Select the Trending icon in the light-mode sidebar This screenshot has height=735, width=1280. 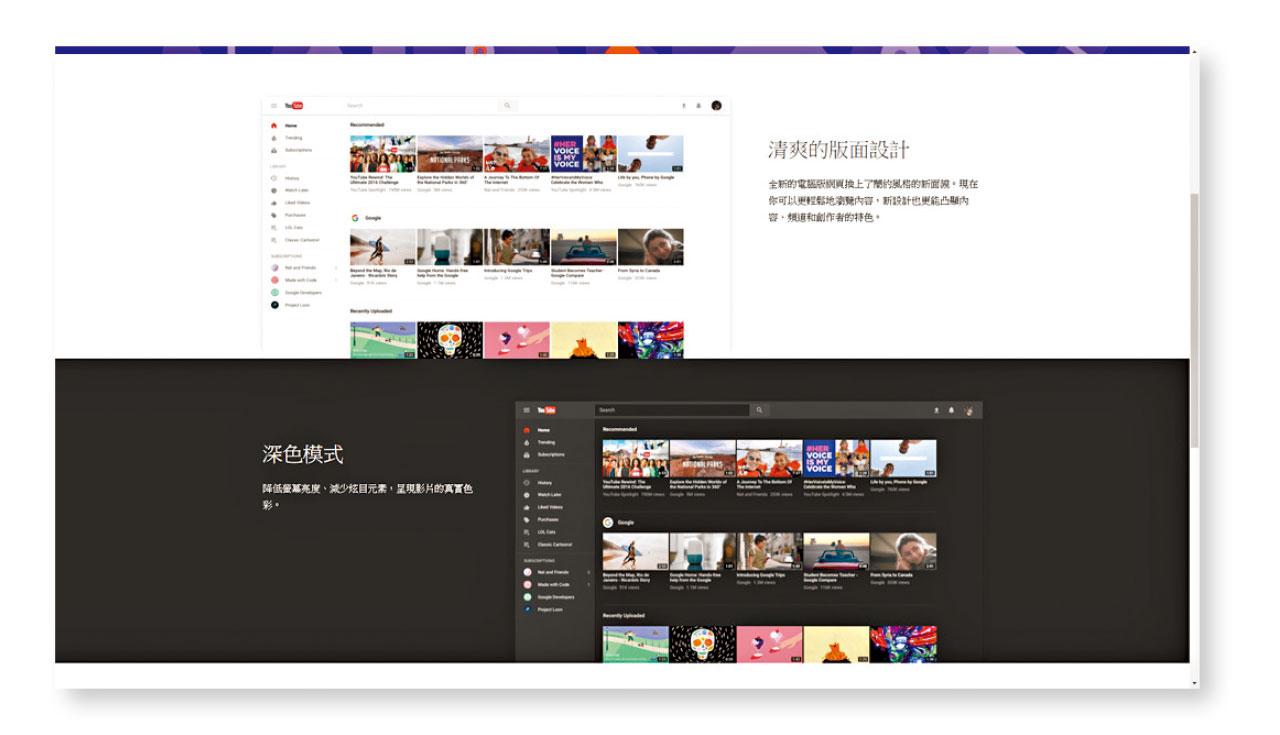(x=274, y=138)
